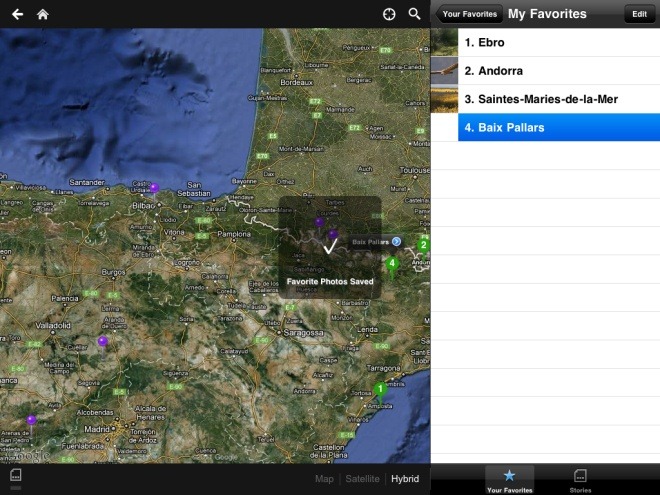Screen dimensions: 660x495
Task: Open the Saintes-Maries-de-la-Mer thumbnail photo
Action: 444,99
